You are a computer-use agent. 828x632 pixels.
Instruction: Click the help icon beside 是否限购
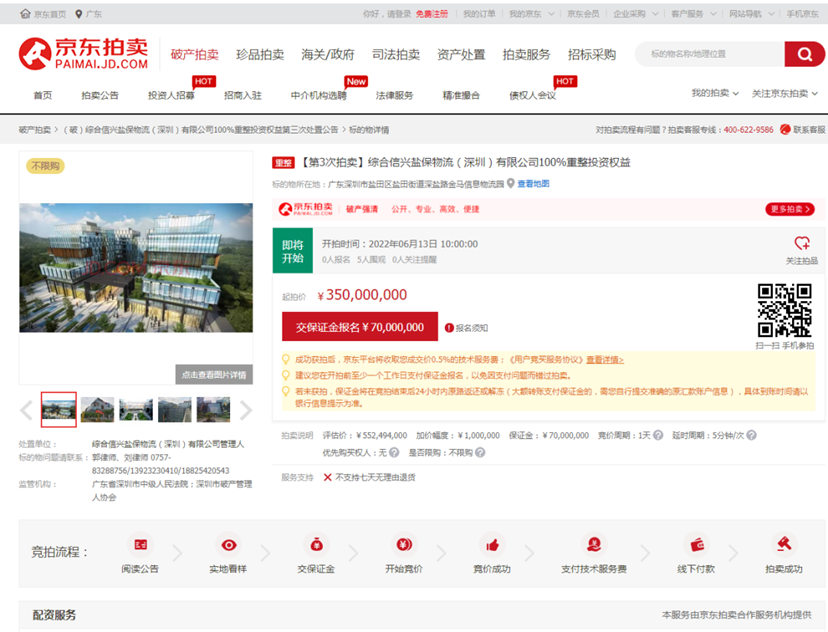coord(479,452)
